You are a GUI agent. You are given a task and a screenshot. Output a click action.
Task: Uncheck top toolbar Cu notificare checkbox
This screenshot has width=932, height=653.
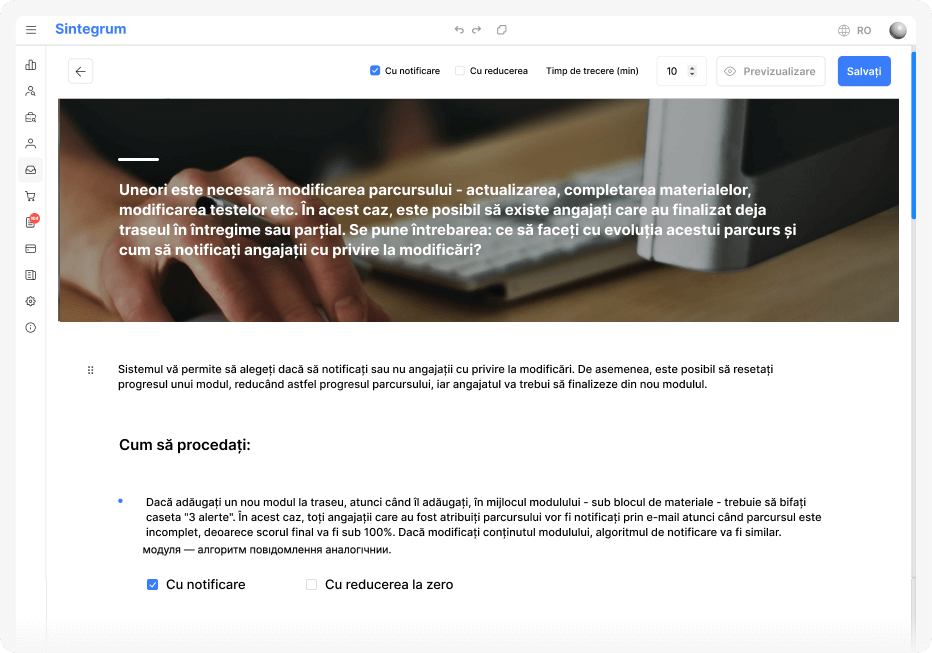[x=375, y=71]
